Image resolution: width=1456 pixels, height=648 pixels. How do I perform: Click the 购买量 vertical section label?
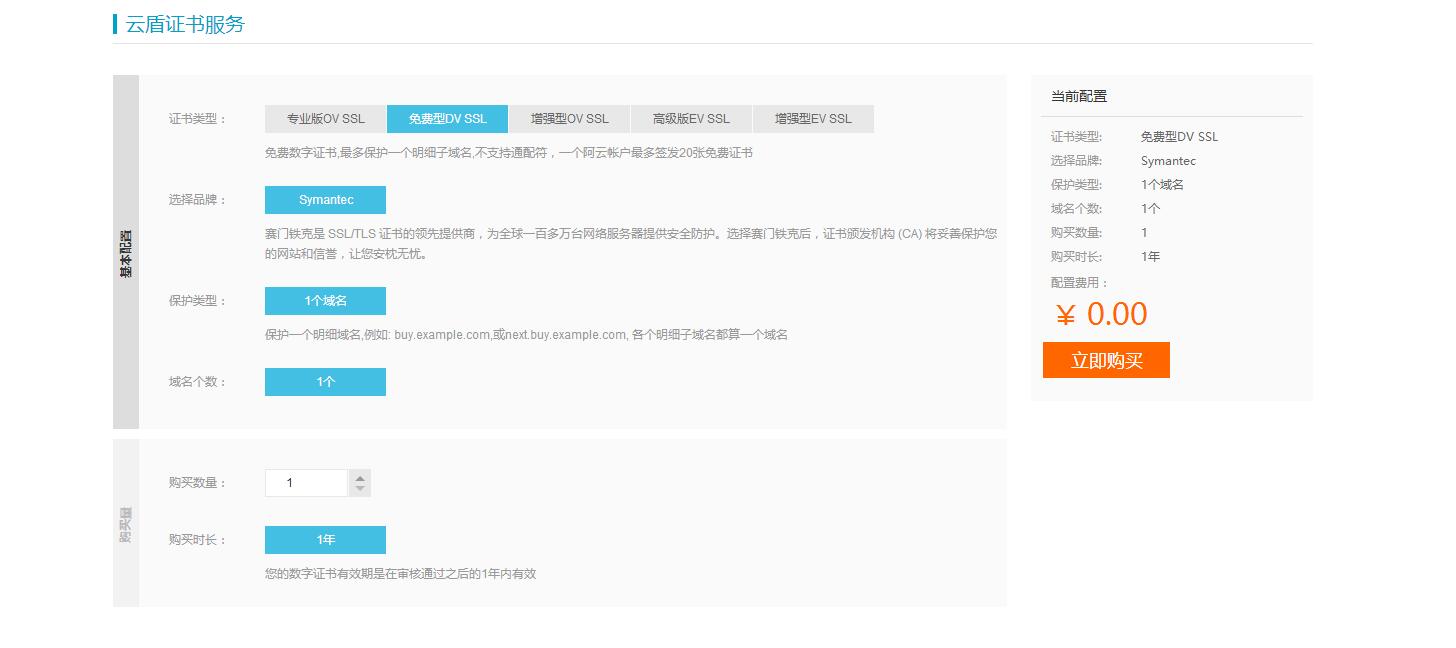point(126,523)
